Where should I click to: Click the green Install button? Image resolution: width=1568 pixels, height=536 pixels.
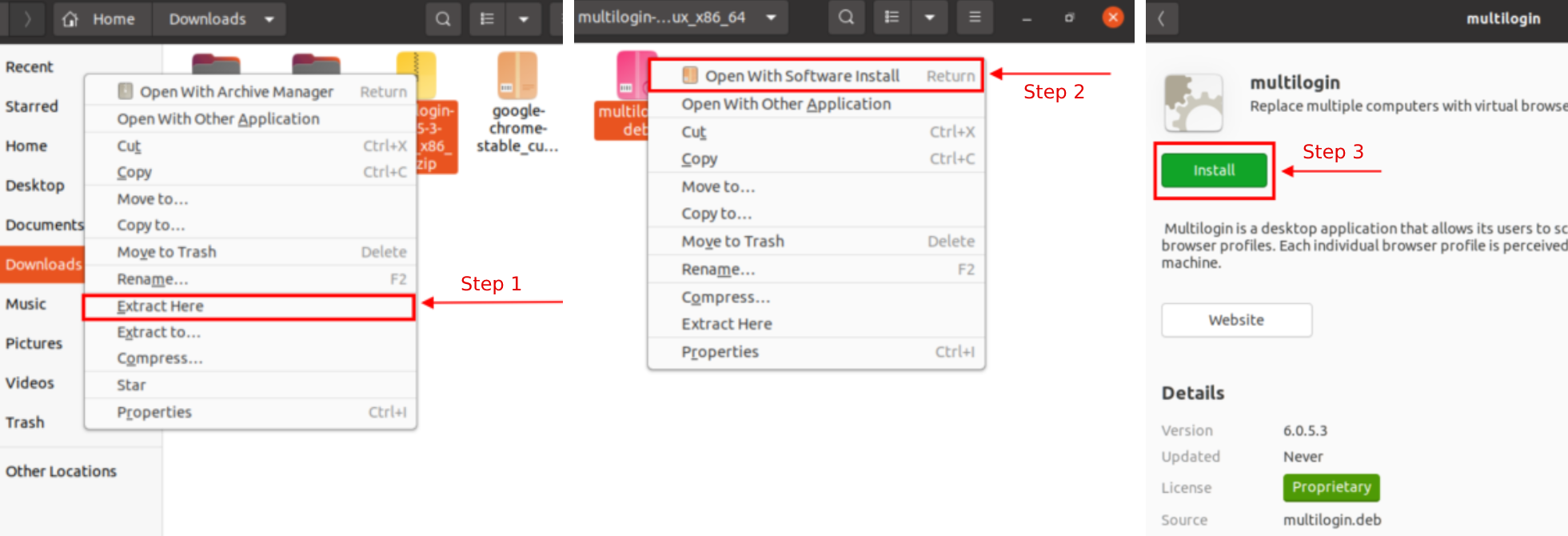pyautogui.click(x=1214, y=170)
